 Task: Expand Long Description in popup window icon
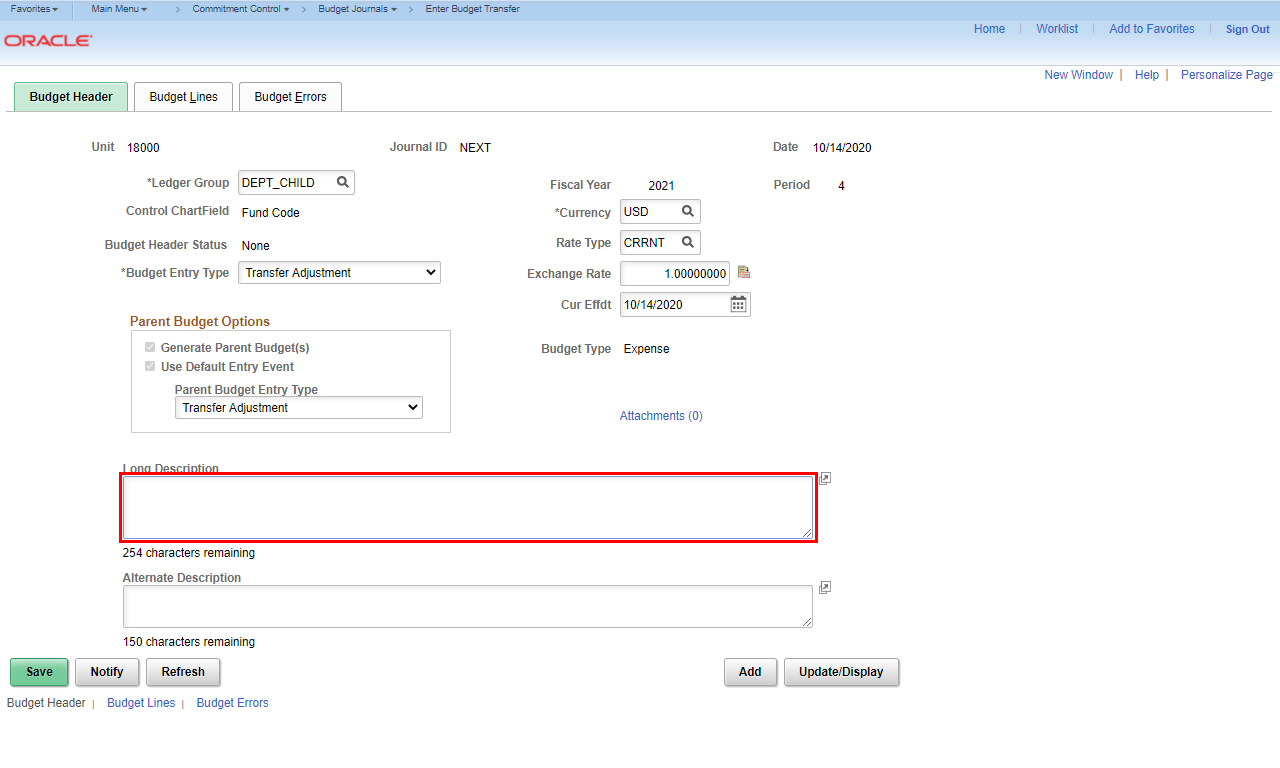825,479
